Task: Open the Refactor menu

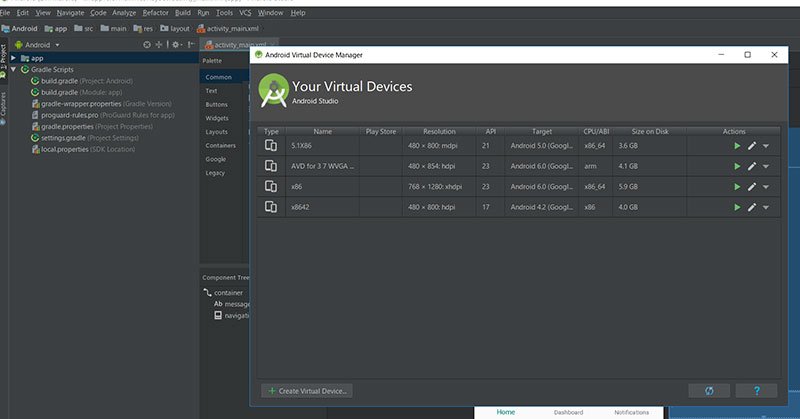Action: [155, 13]
